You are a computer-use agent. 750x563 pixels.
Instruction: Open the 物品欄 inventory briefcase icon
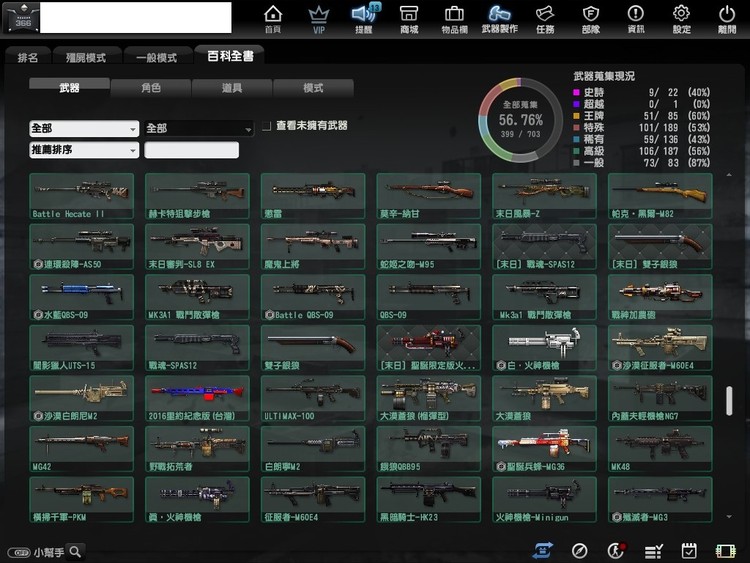454,19
